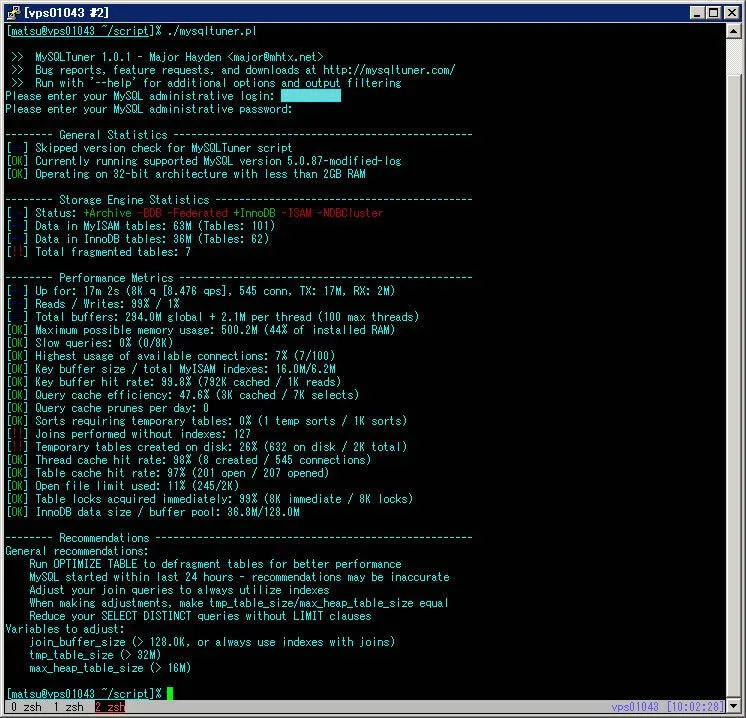Image resolution: width=746 pixels, height=718 pixels.
Task: Close the vps01043 terminal window
Action: coord(732,12)
